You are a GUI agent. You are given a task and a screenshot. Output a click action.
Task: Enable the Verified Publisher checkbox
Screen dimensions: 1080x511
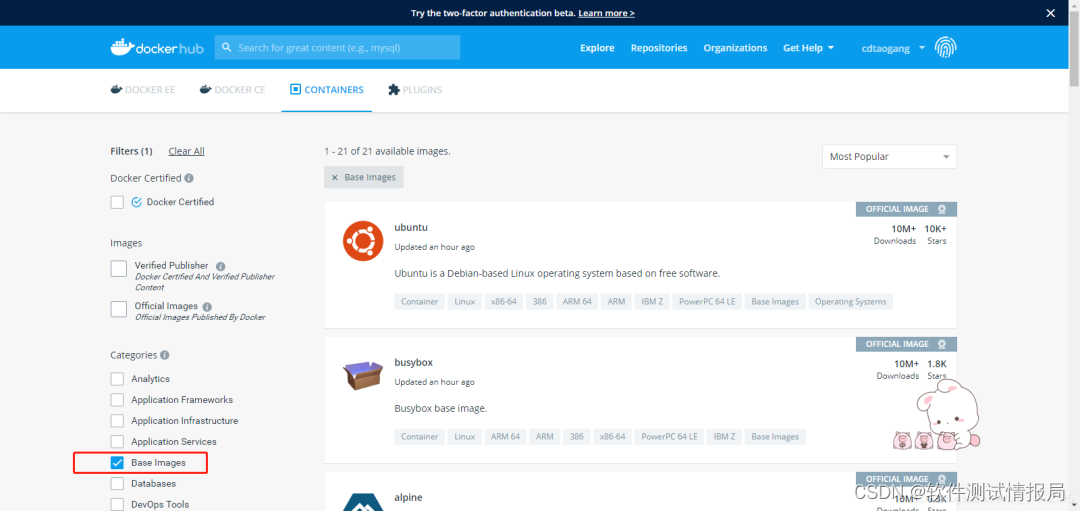(x=118, y=269)
